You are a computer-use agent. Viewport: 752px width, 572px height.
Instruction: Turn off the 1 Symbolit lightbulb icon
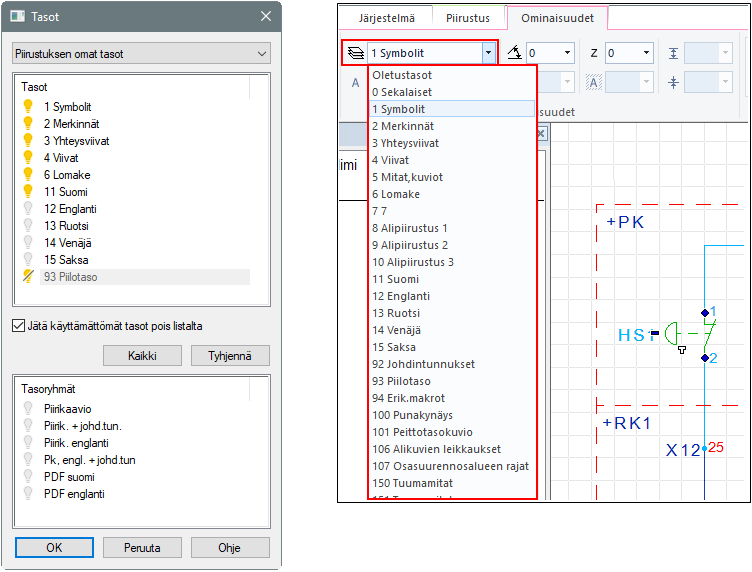28,106
